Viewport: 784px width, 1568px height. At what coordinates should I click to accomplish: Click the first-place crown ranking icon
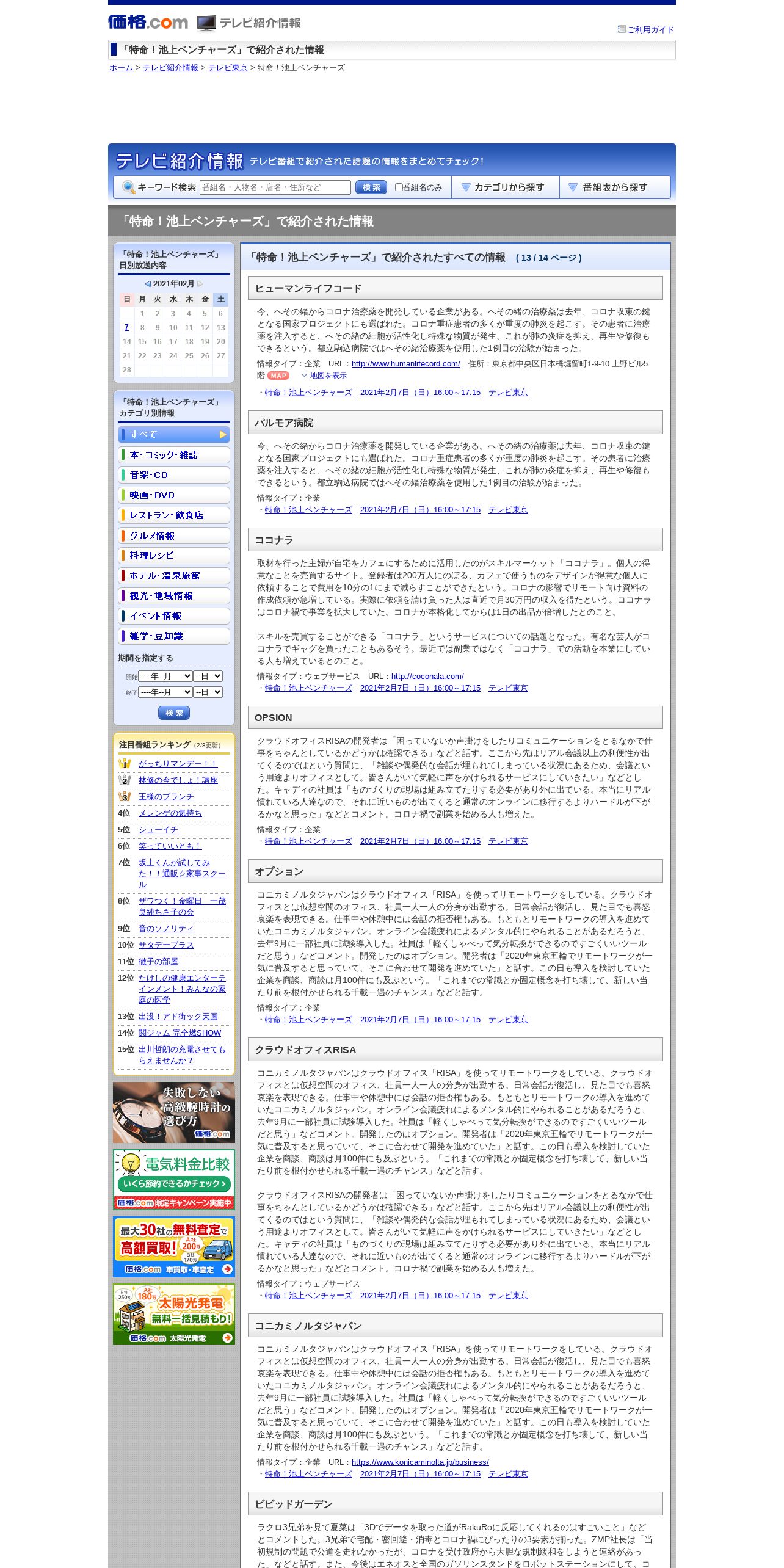point(125,763)
